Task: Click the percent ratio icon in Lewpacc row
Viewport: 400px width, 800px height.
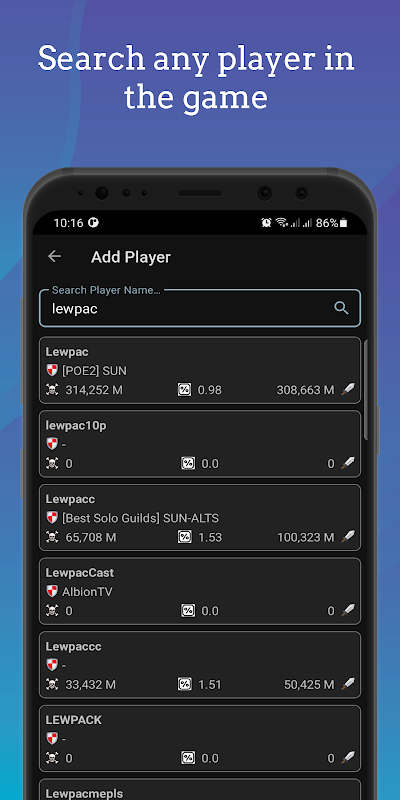Action: (185, 537)
